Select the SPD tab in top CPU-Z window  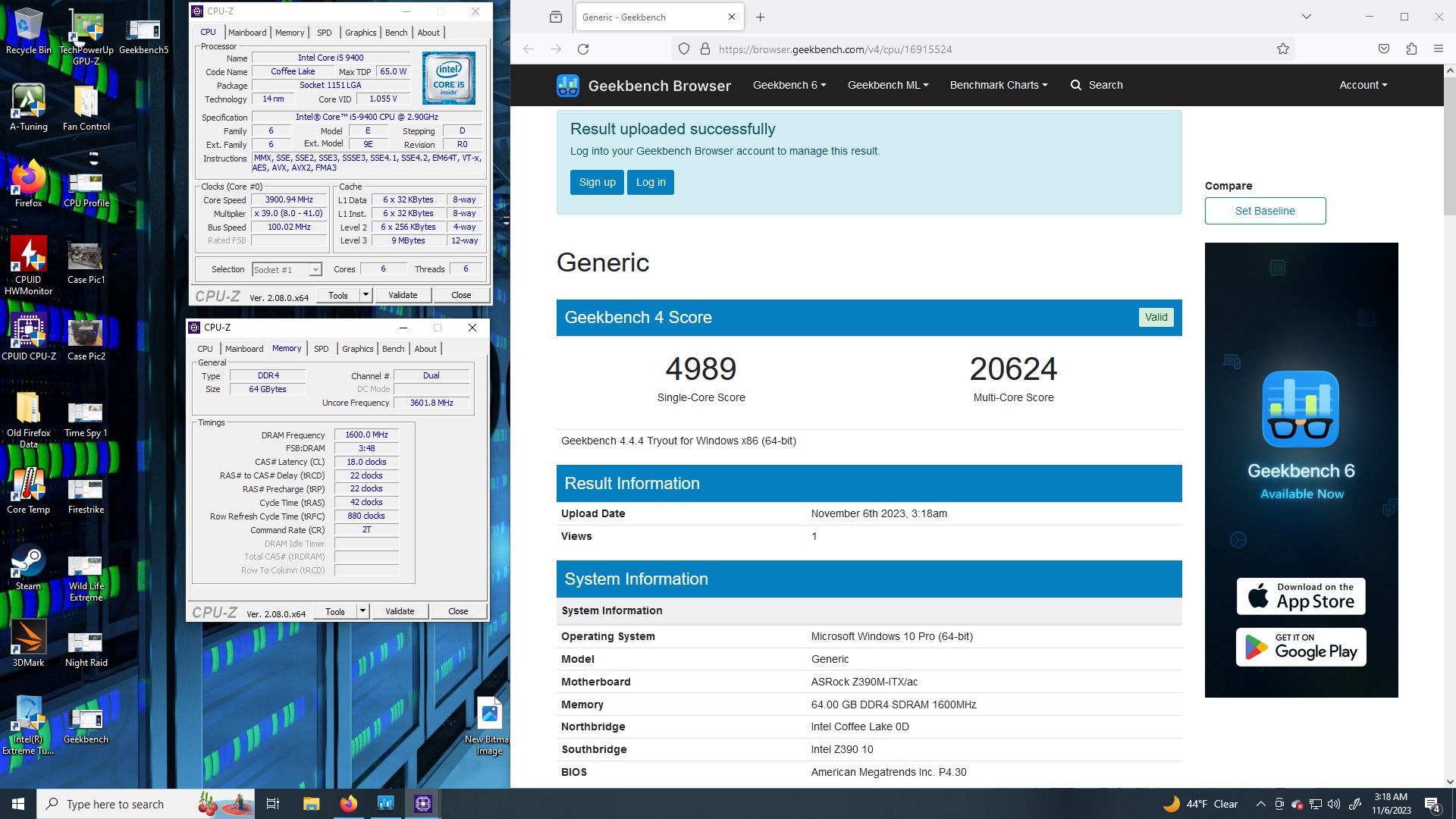coord(325,33)
